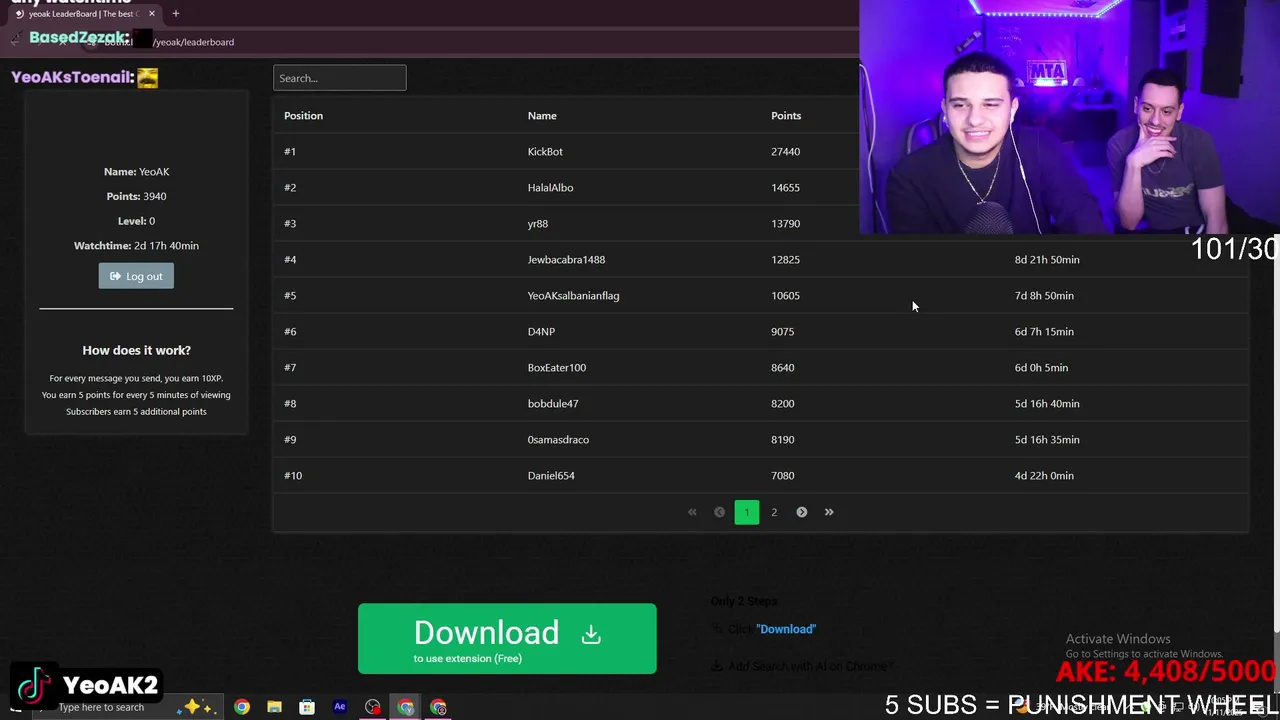Select Daniel654 name cell
Viewport: 1280px width, 720px height.
pyautogui.click(x=551, y=476)
